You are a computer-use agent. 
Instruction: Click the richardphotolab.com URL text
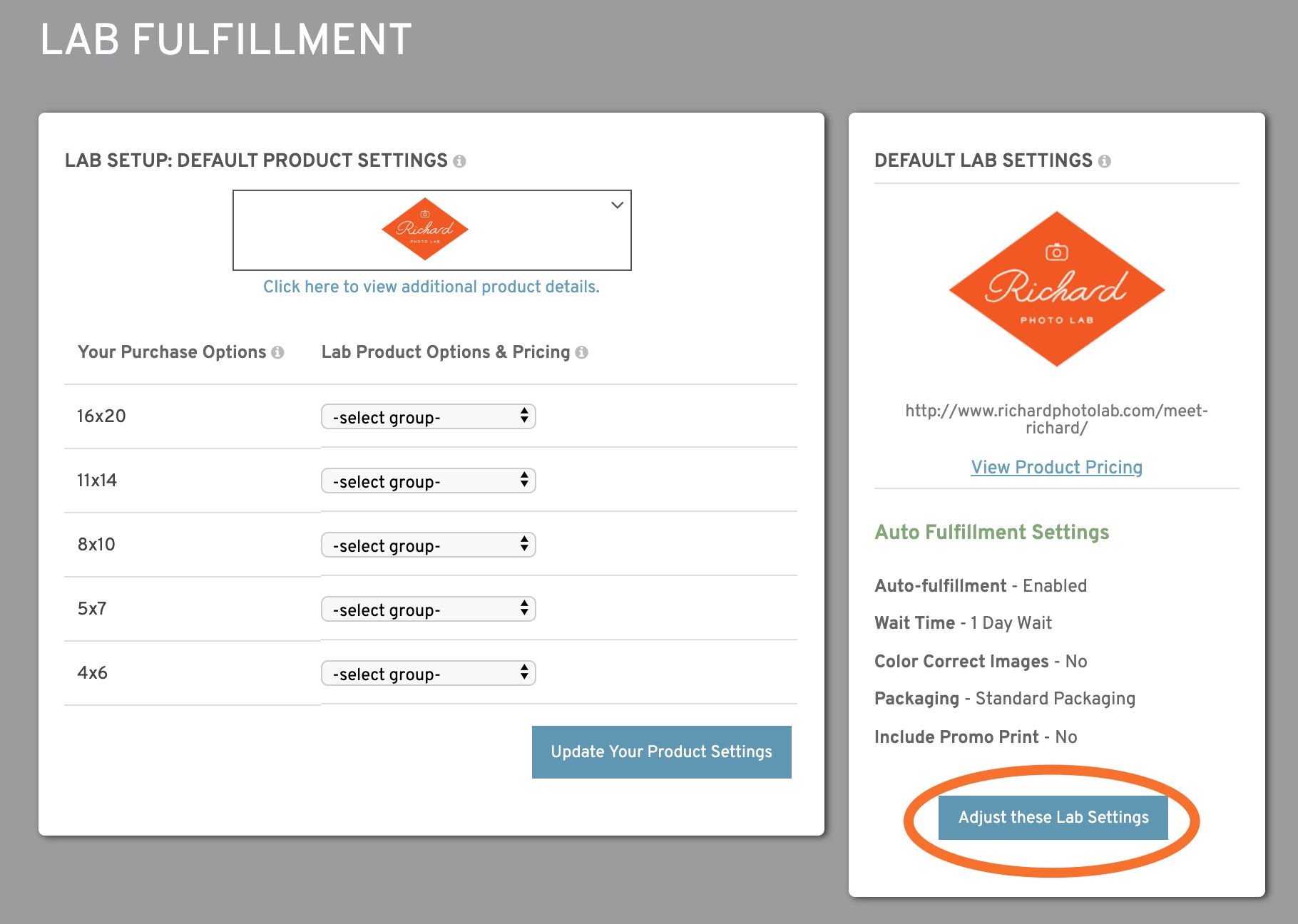(x=1057, y=419)
